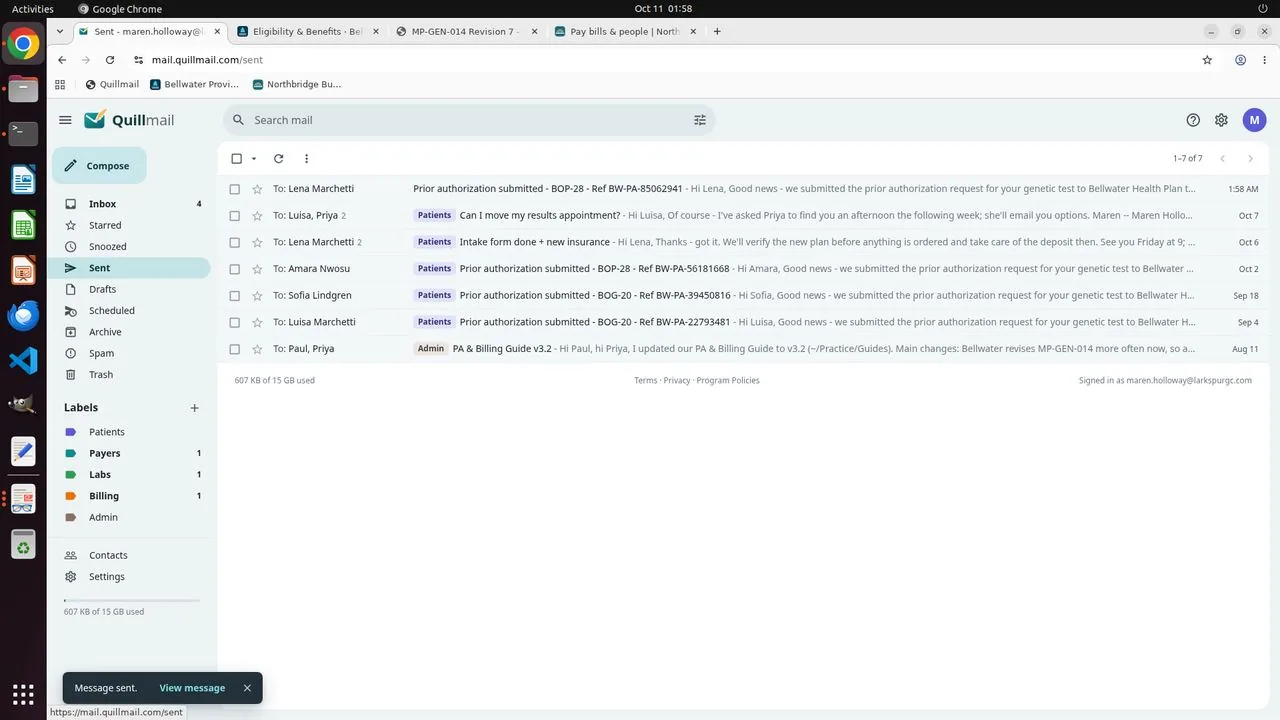
Task: Switch to Pay bills & people tab
Action: tap(625, 31)
